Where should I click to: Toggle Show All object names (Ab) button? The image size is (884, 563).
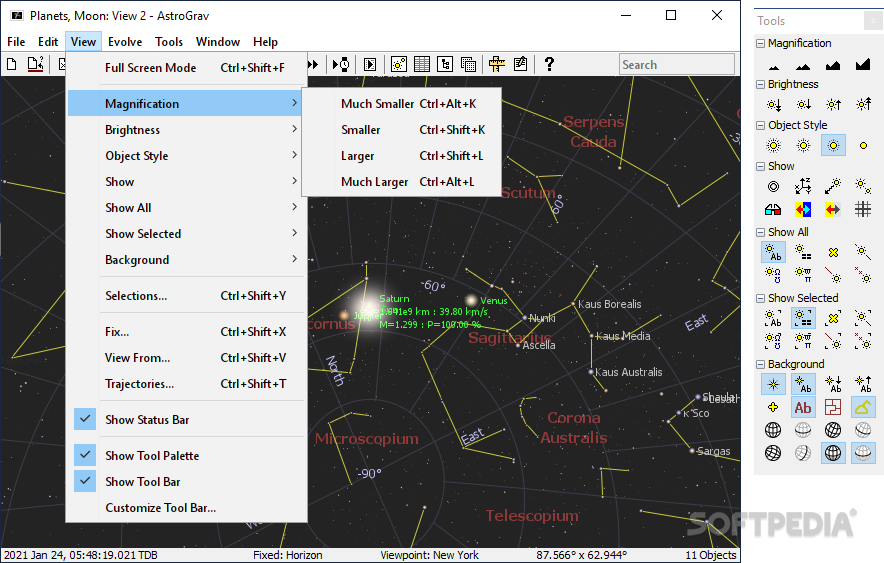[x=773, y=252]
